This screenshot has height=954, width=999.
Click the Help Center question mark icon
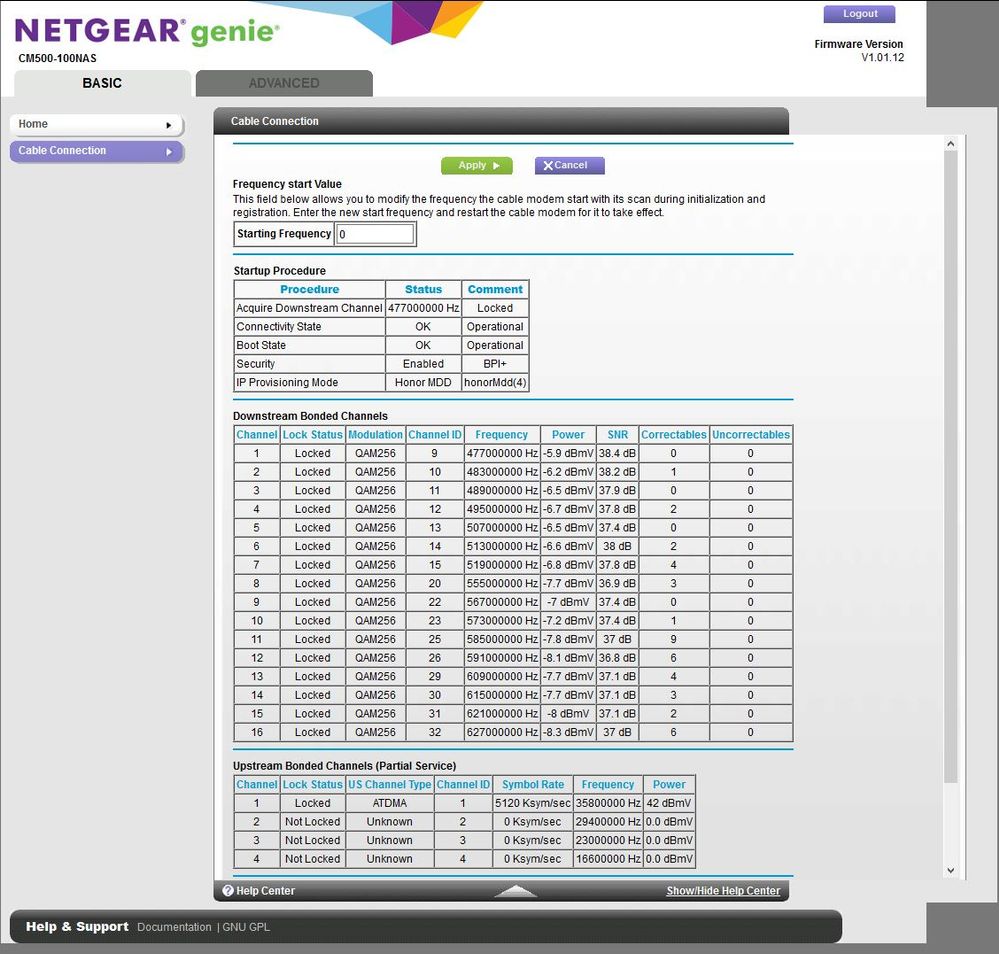click(227, 890)
